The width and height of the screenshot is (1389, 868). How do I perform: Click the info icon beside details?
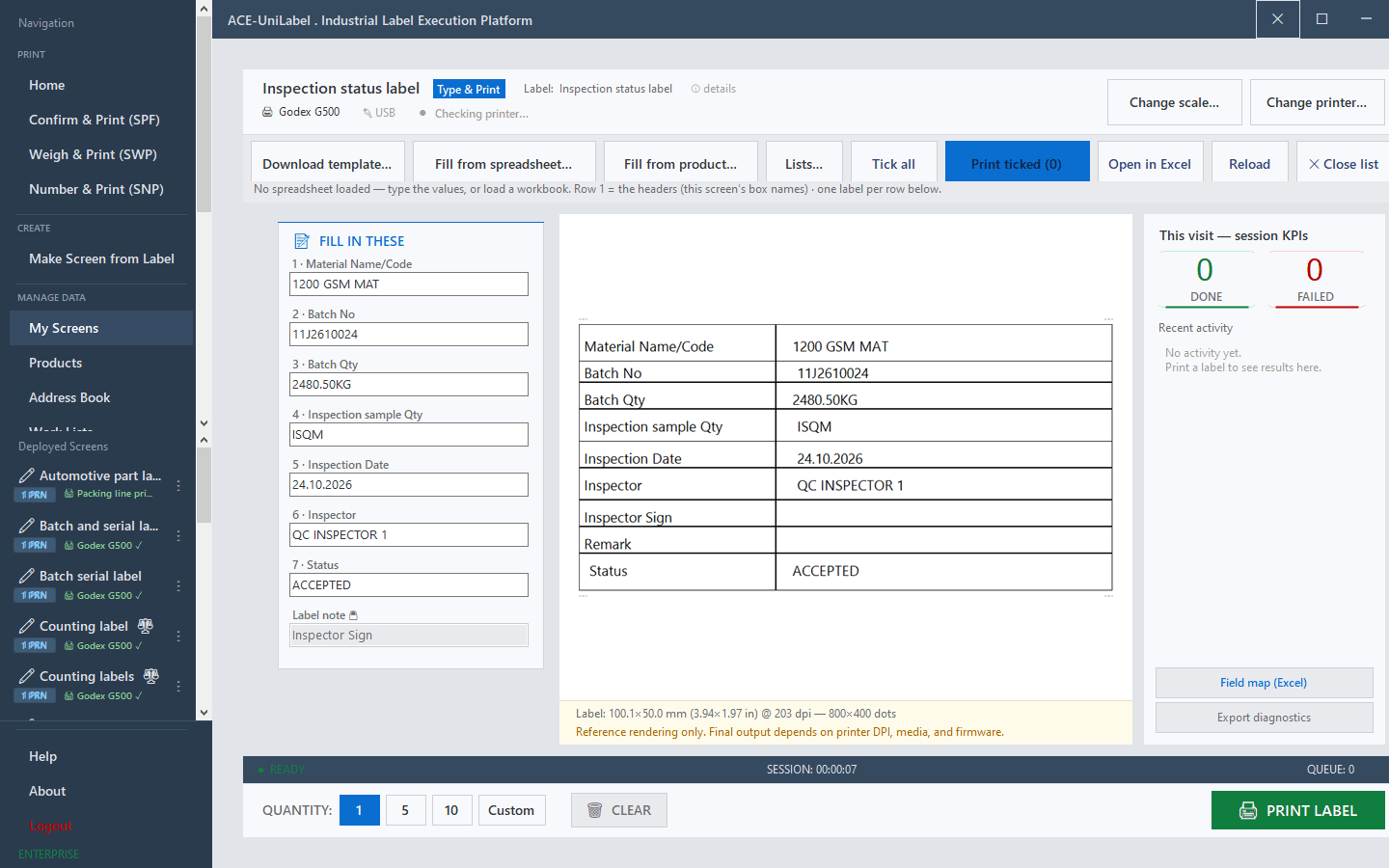tap(695, 89)
